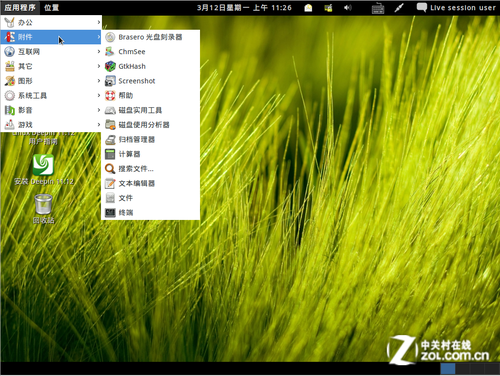The image size is (500, 376).
Task: Select the 办公 category label
Action: click(25, 22)
